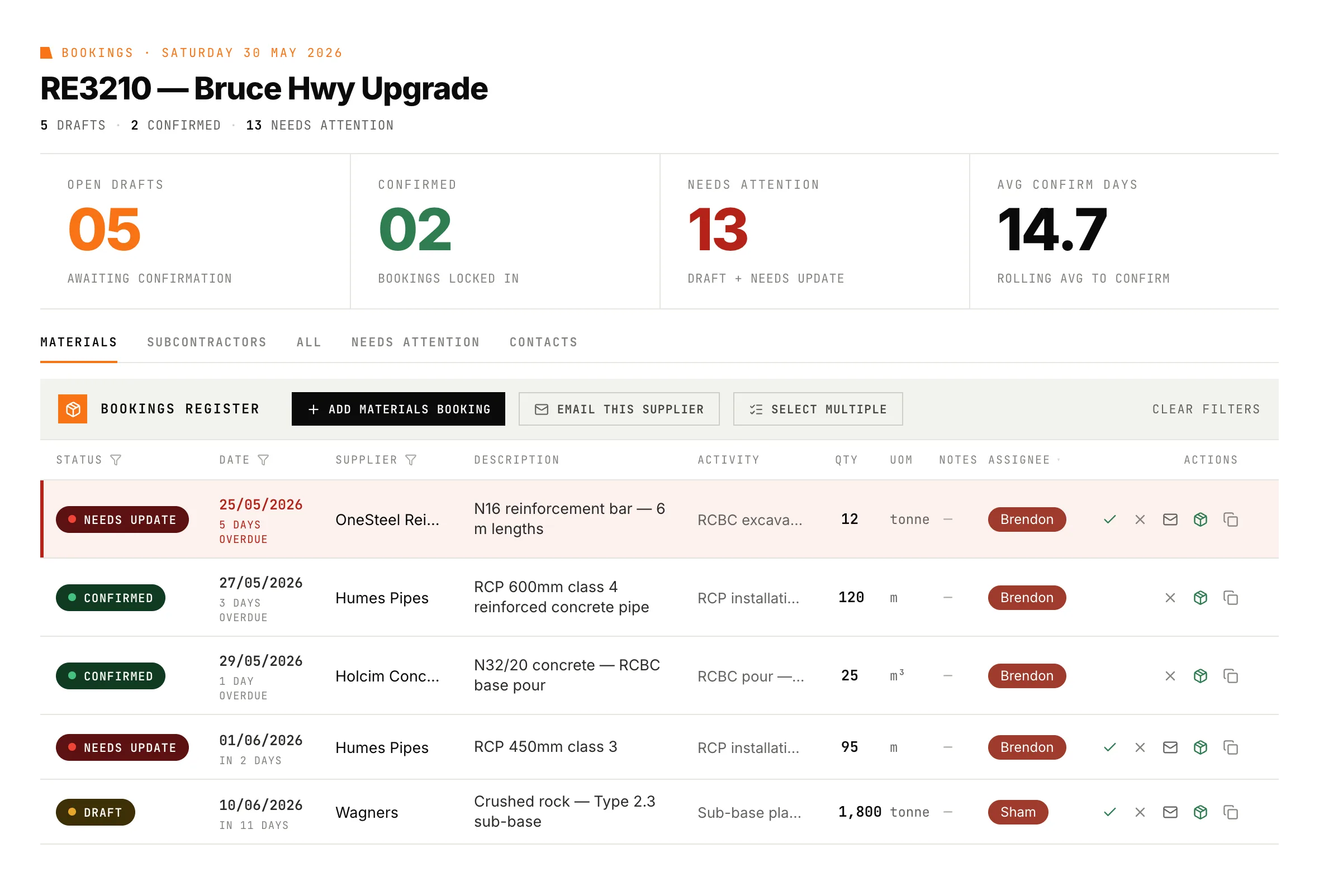1319x896 pixels.
Task: Click Needs Update status on RCP 450mm row
Action: click(x=122, y=747)
